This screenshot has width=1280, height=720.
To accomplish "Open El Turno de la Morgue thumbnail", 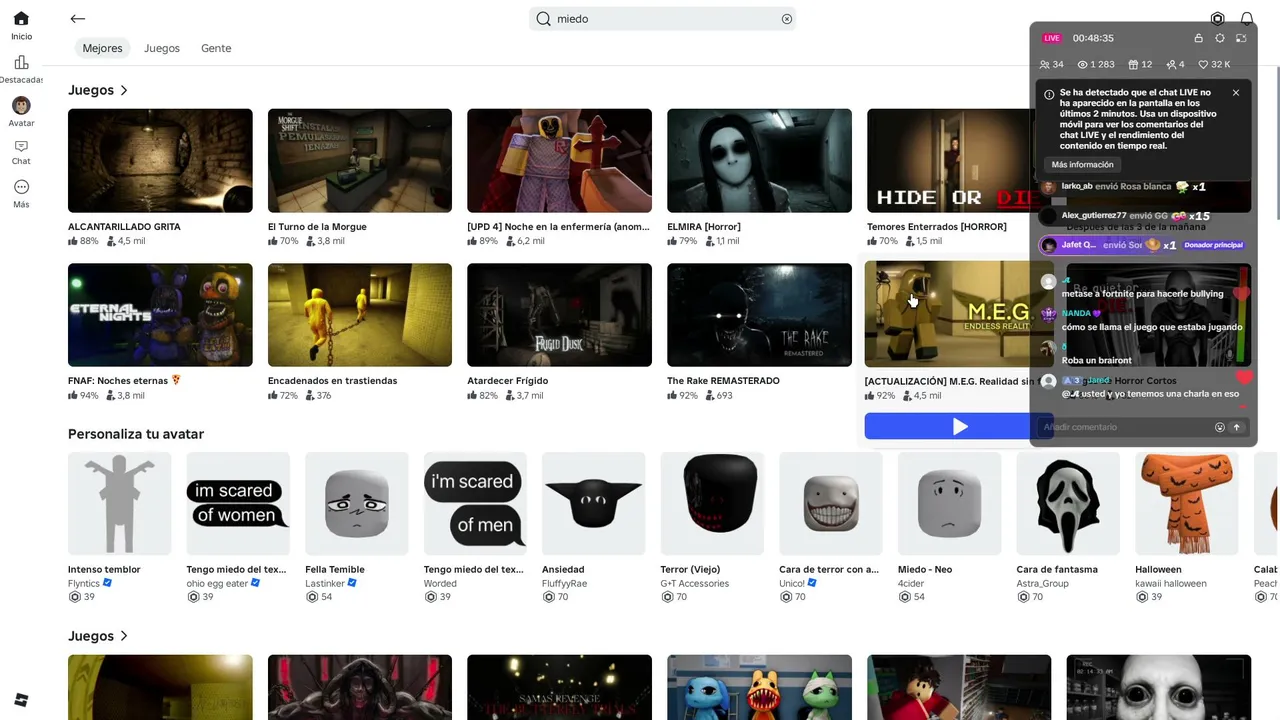I will pyautogui.click(x=360, y=161).
